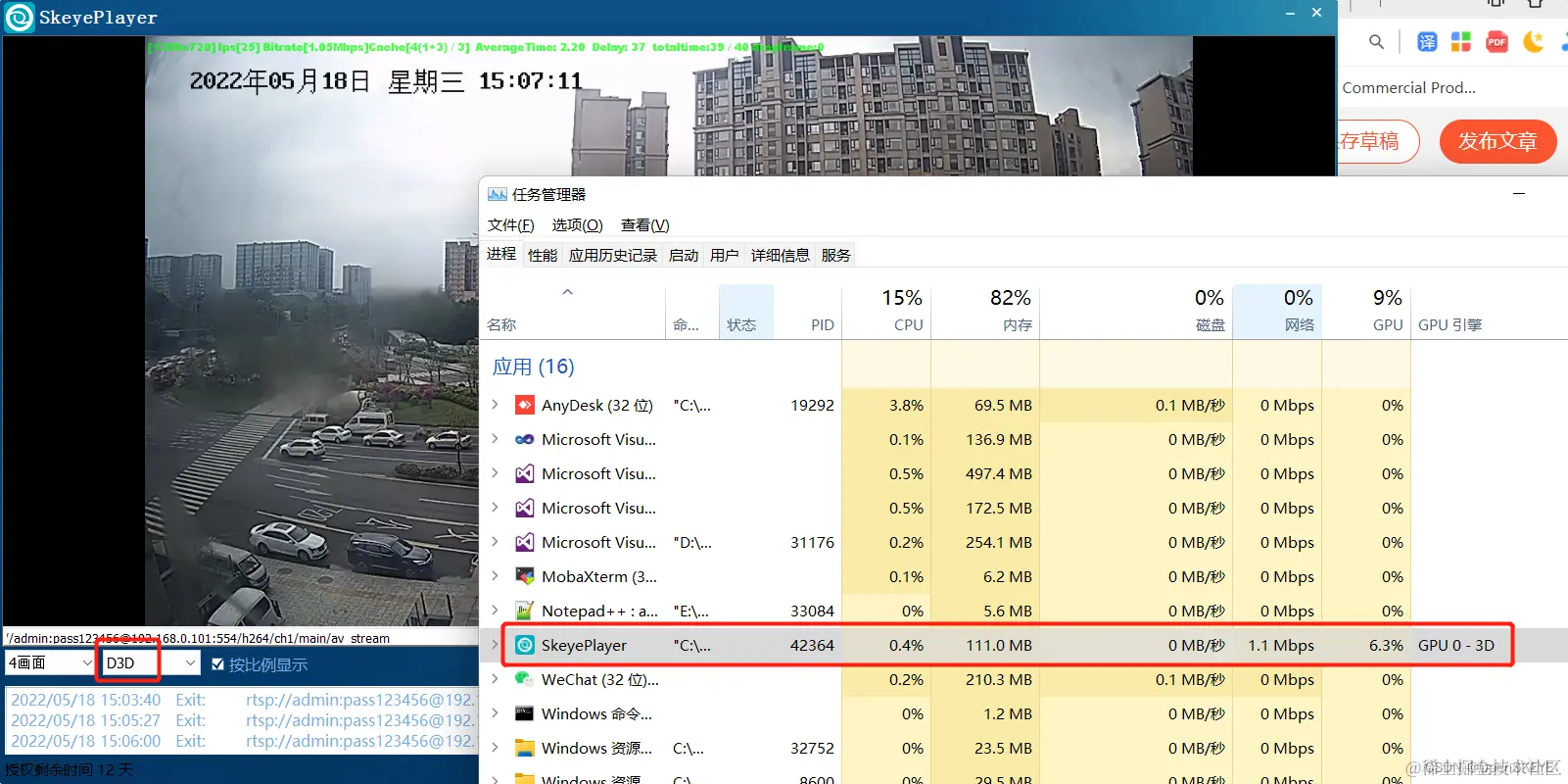Expand the Windows 资源 process at PID 32752

[495, 747]
